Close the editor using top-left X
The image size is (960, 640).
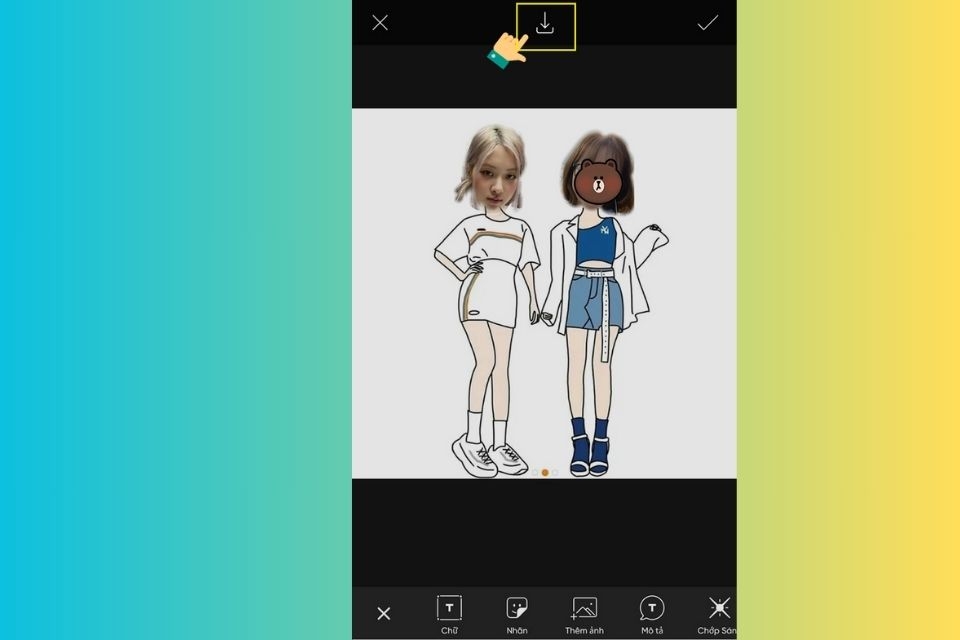380,23
